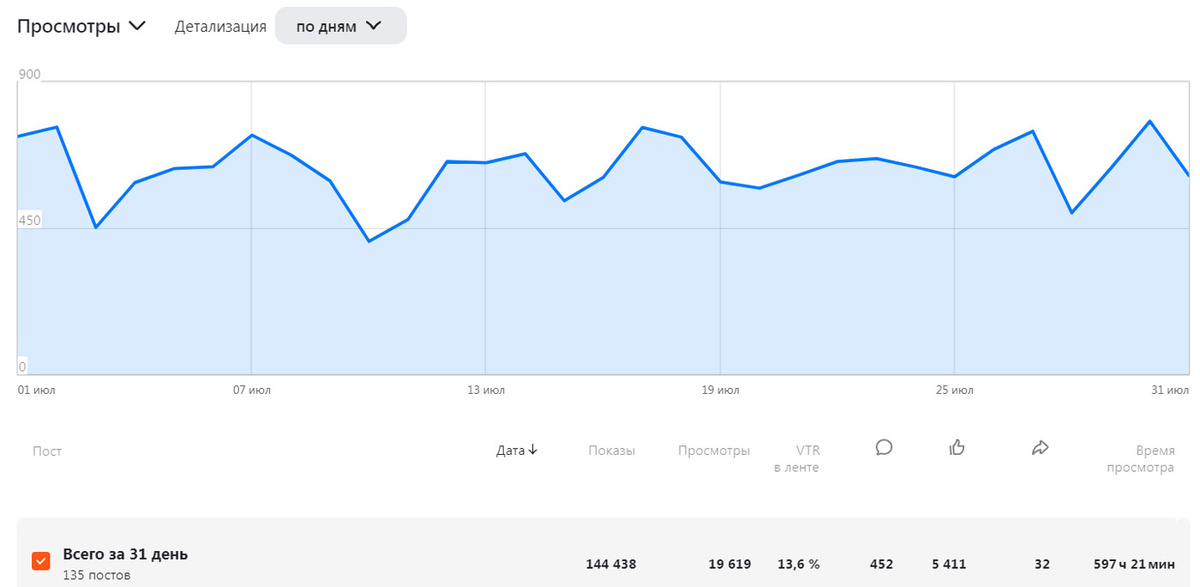This screenshot has height=587, width=1200.
Task: Expand the по дням detail dropdown
Action: click(x=340, y=26)
